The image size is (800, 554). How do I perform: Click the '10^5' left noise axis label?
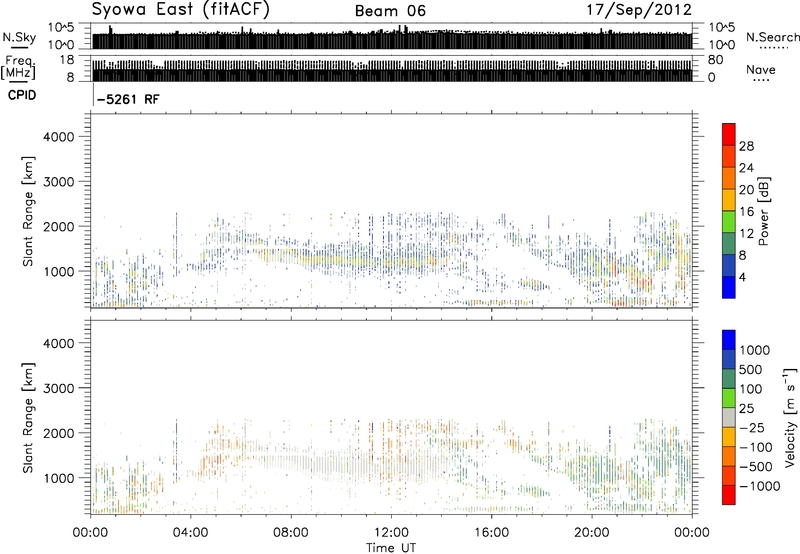(61, 28)
